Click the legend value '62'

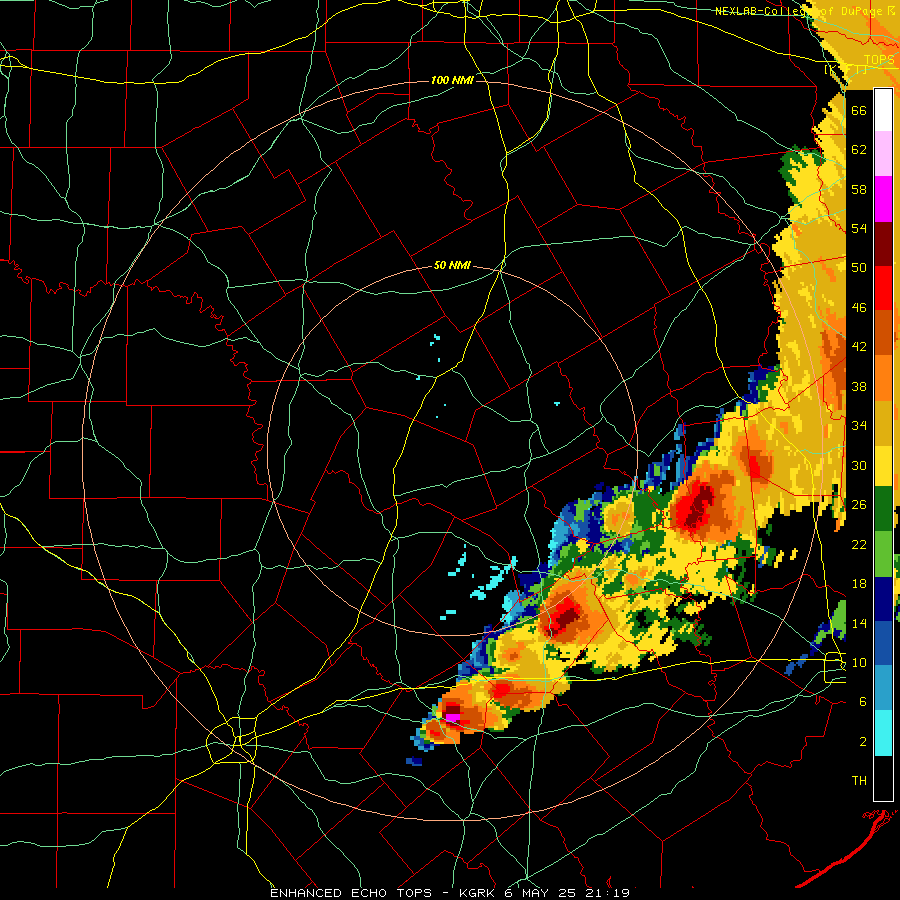(859, 150)
